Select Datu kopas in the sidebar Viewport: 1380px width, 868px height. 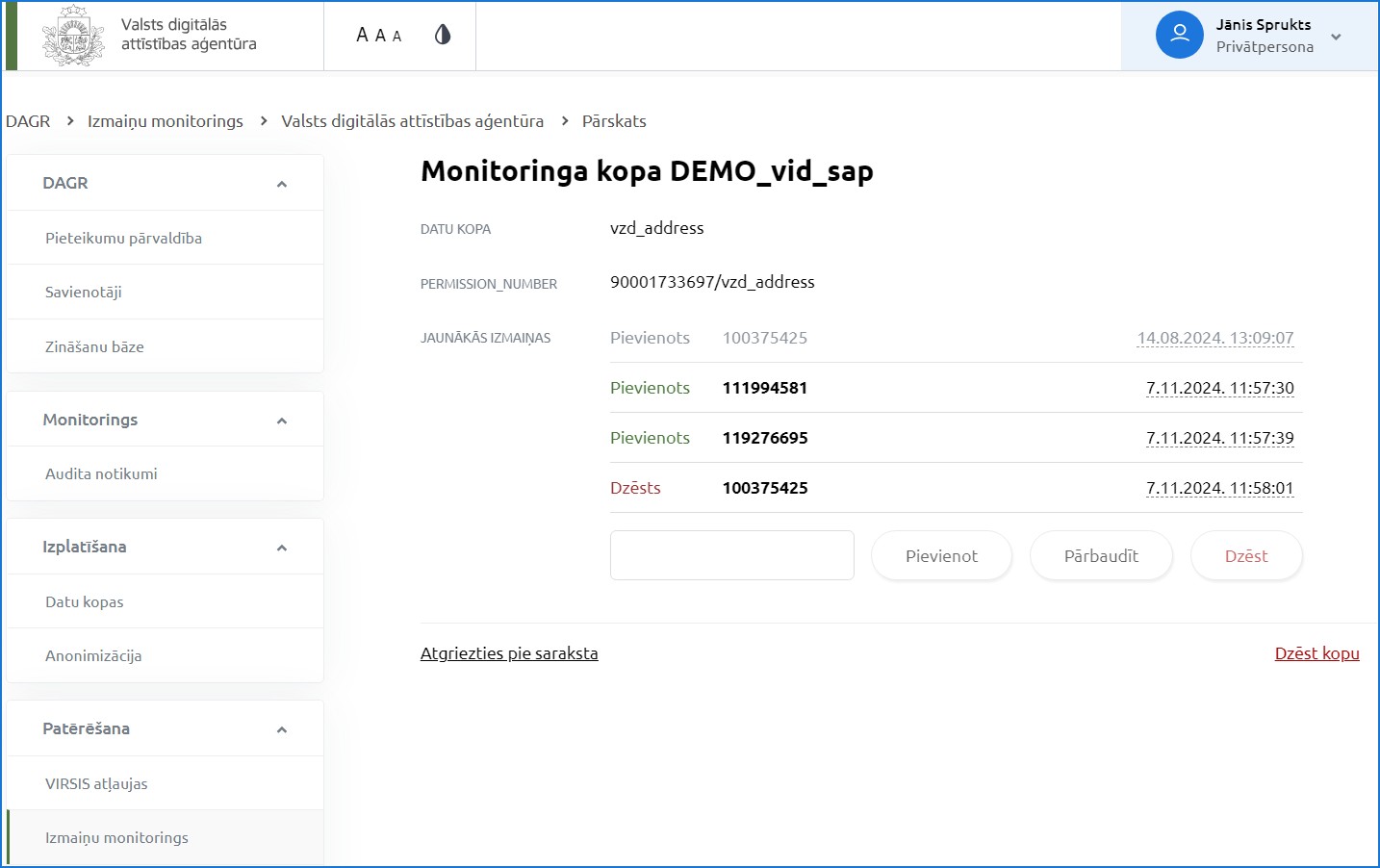point(166,601)
